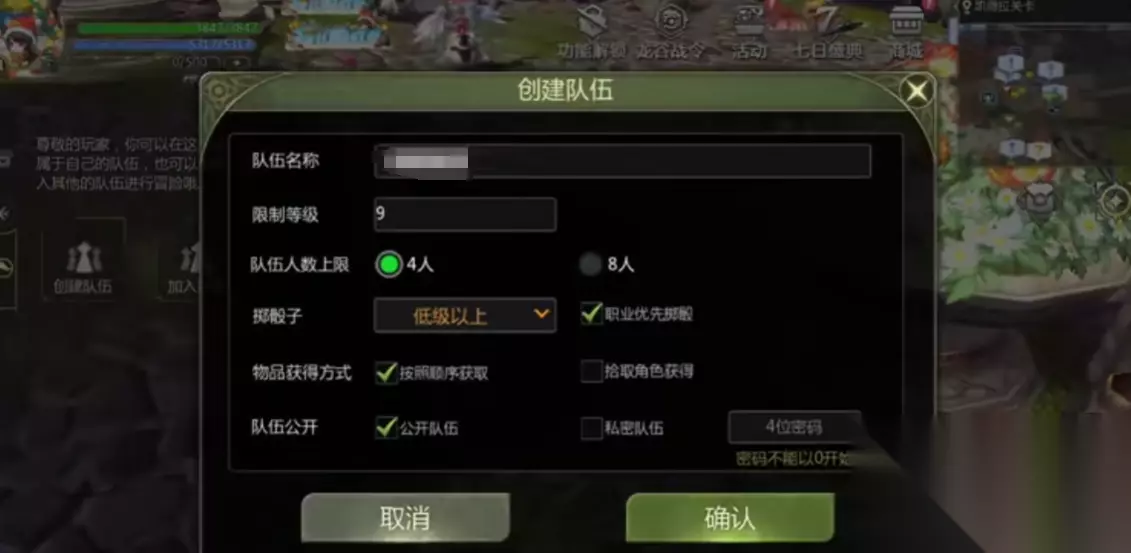Viewport: 1131px width, 553px height.
Task: Uncheck the 按照顺序获取 checkbox
Action: pos(387,373)
